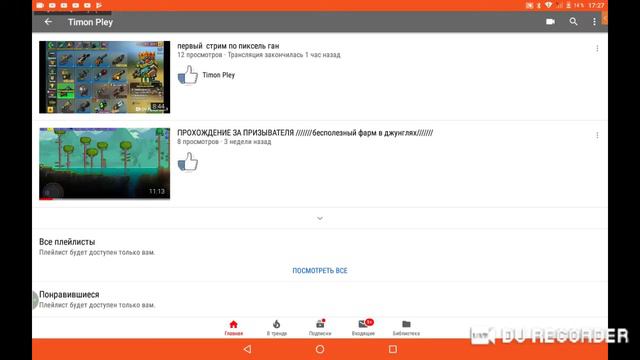
Task: Tap the Android recent apps button
Action: [393, 349]
